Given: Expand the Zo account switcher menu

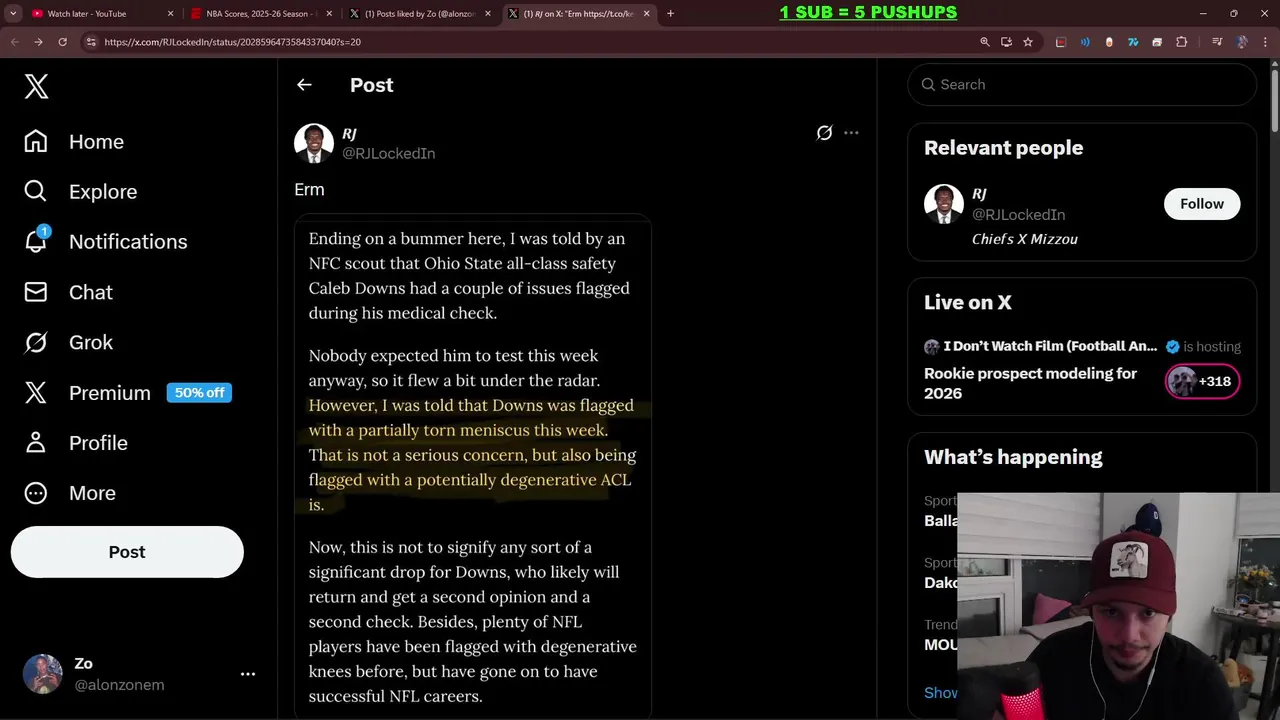Looking at the screenshot, I should 248,674.
